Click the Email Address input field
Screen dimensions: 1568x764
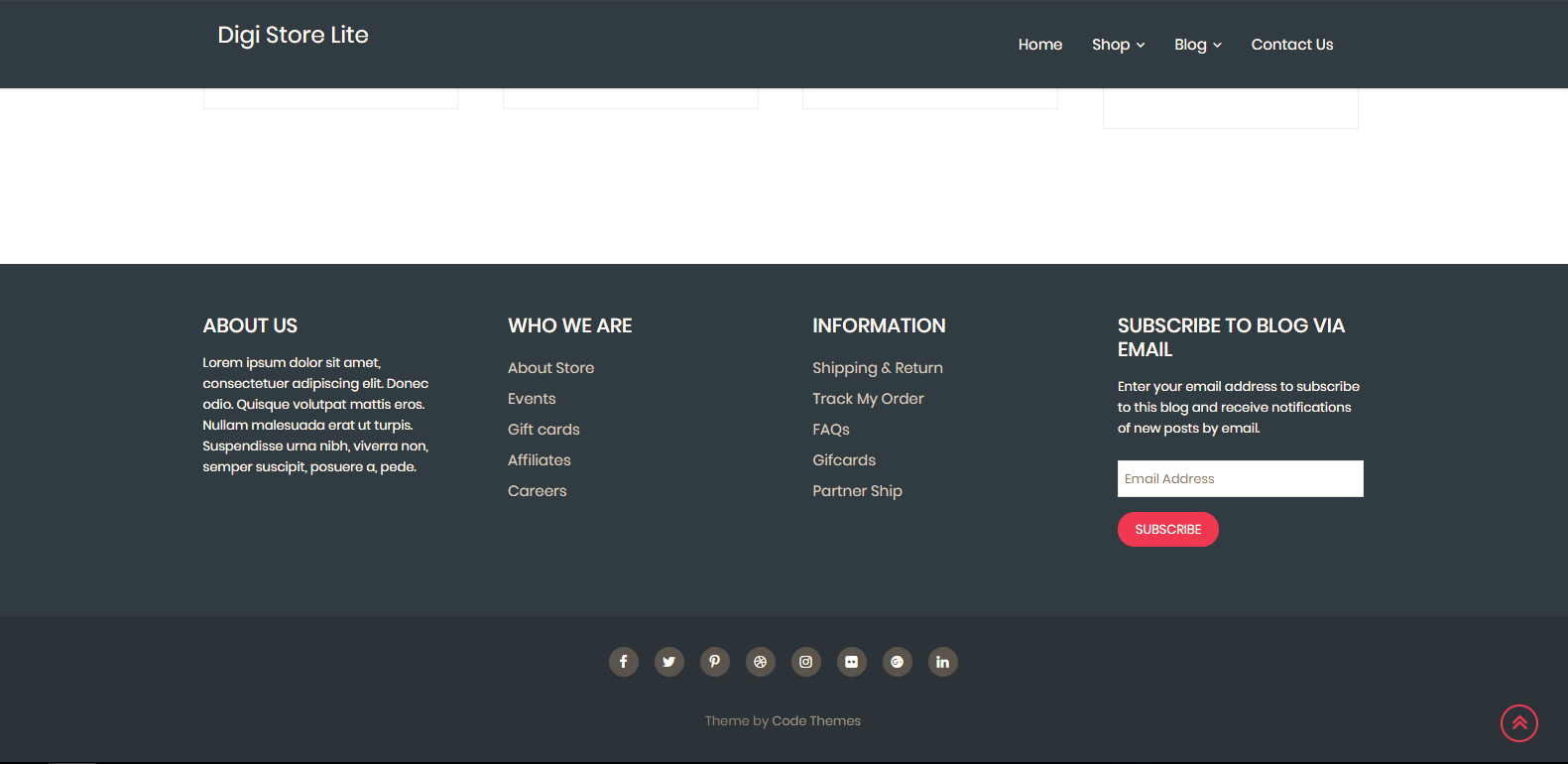pos(1240,478)
